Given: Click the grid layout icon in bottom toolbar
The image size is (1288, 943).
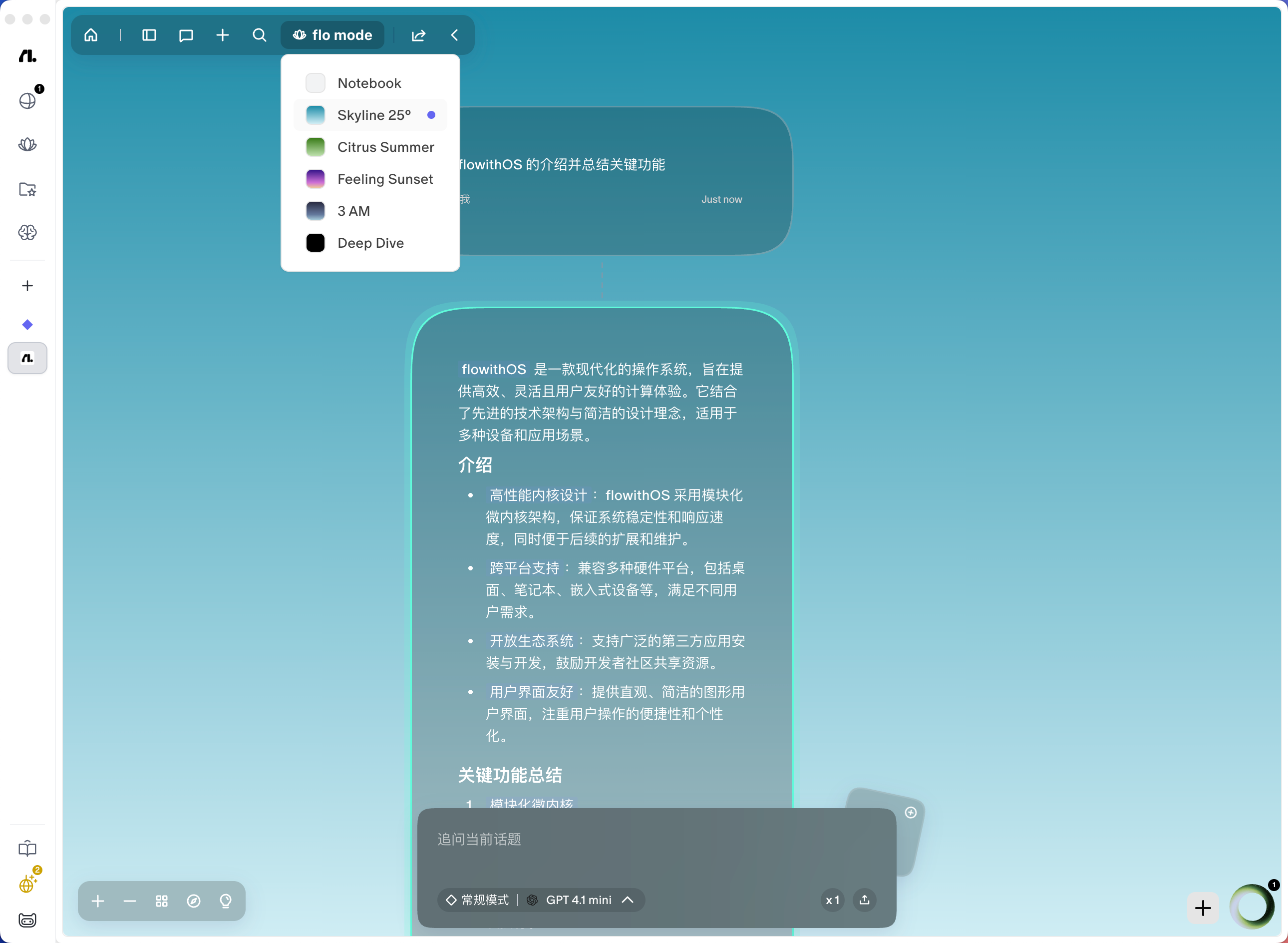Looking at the screenshot, I should [162, 901].
